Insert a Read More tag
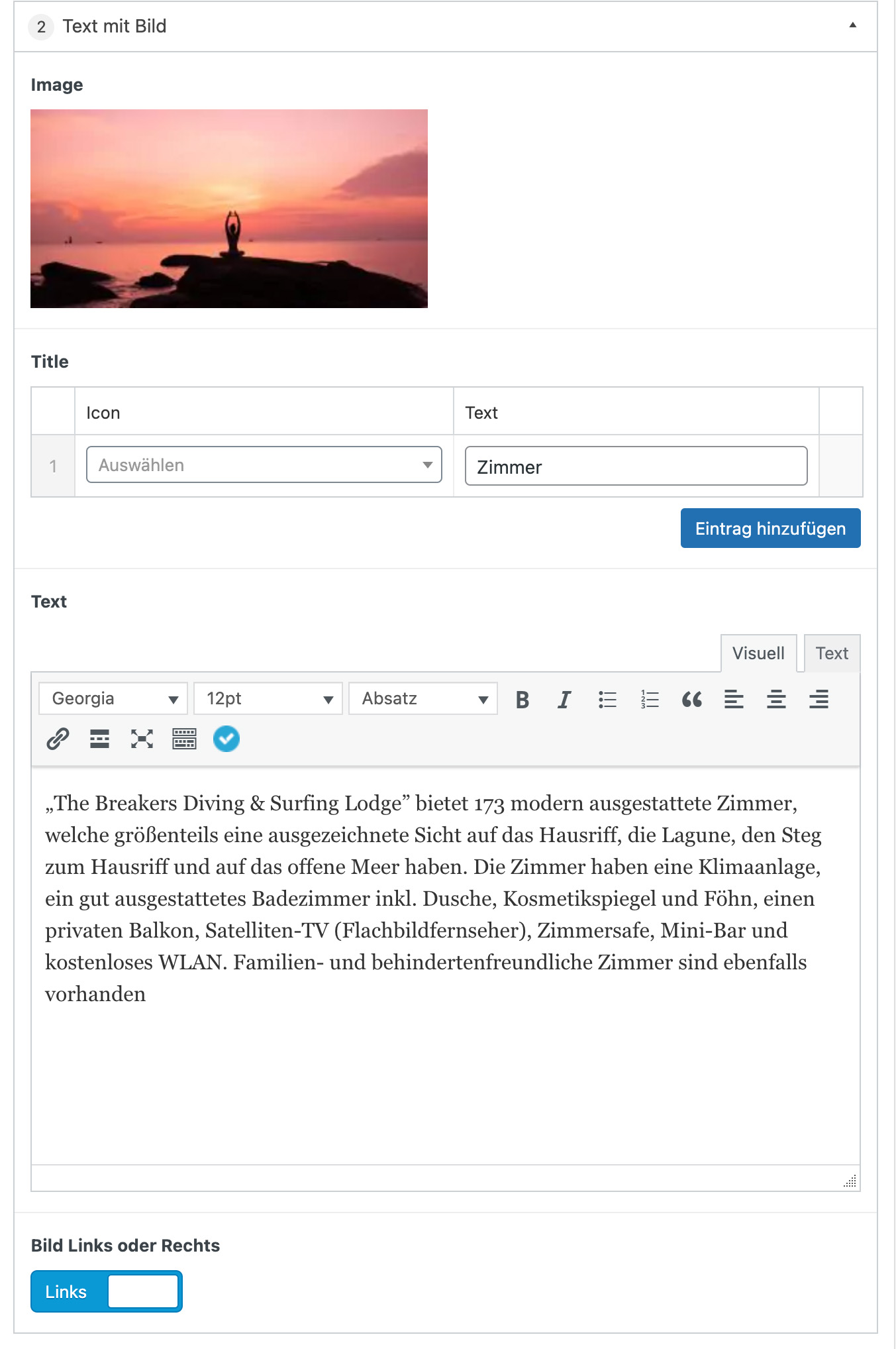 click(x=99, y=739)
